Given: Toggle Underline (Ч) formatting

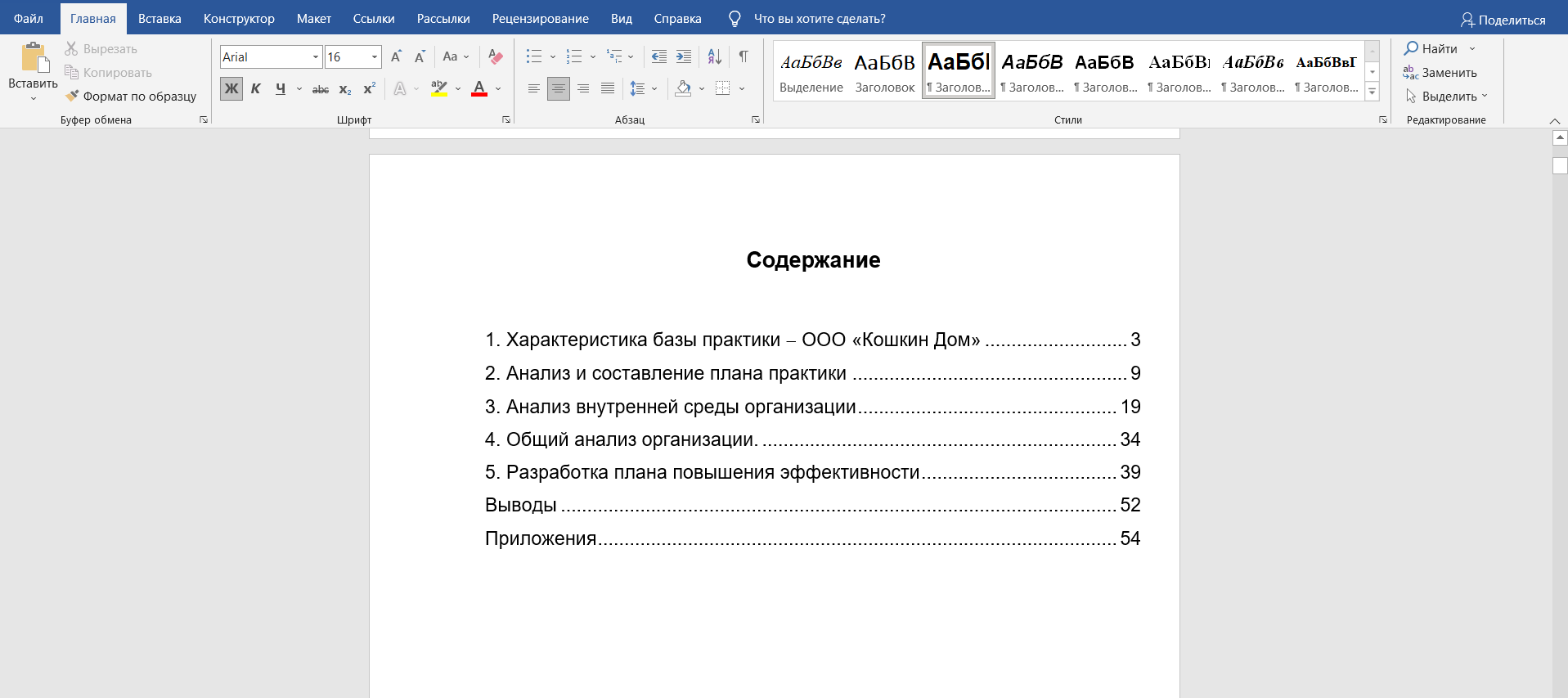Looking at the screenshot, I should pyautogui.click(x=281, y=88).
